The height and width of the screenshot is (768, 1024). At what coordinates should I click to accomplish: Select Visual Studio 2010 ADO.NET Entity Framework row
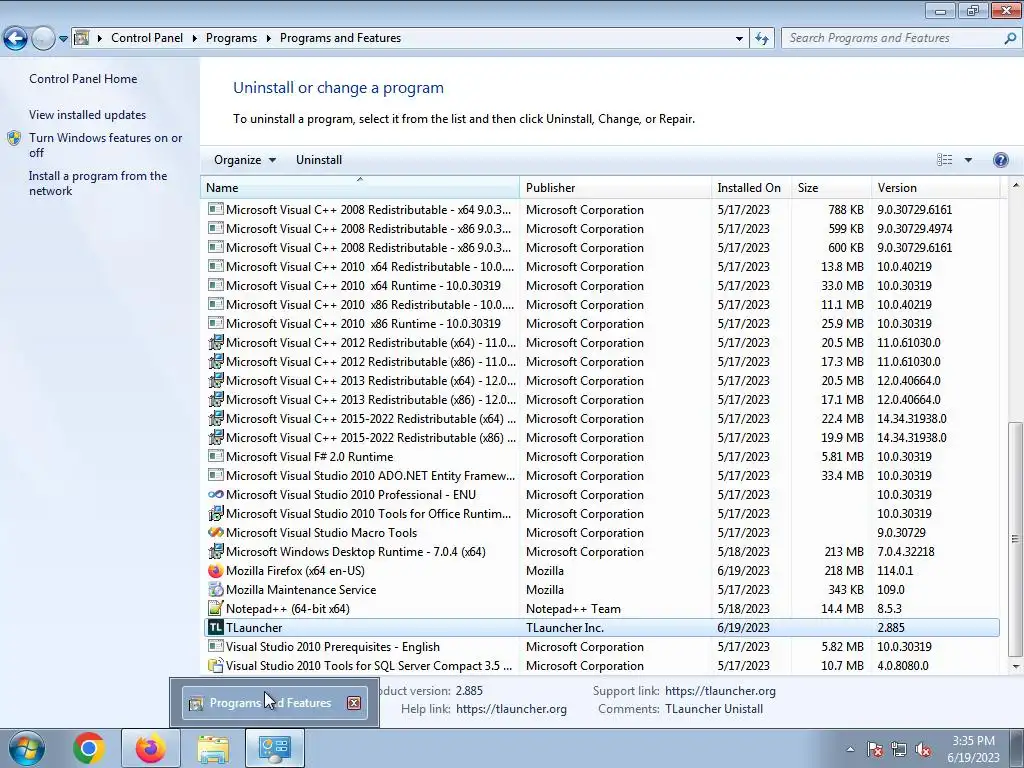(601, 475)
